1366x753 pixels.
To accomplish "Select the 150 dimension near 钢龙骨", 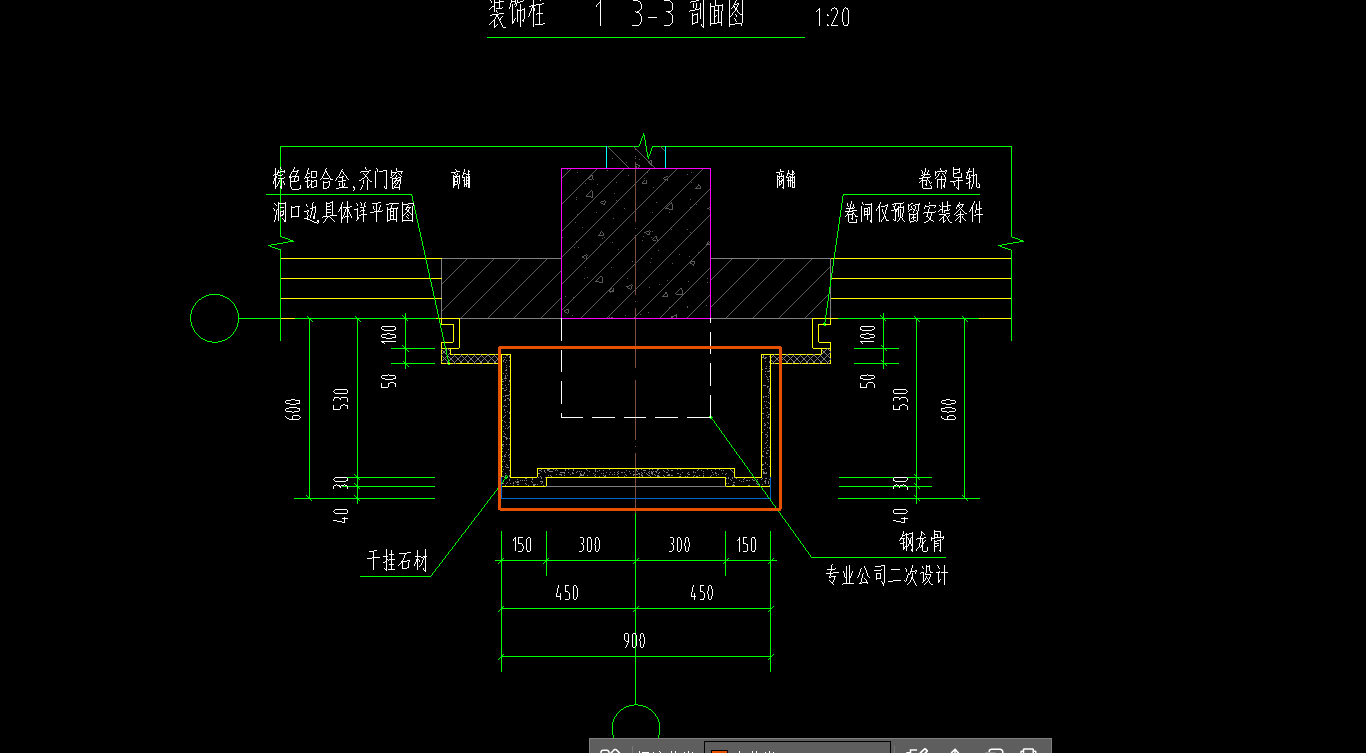I will click(747, 545).
